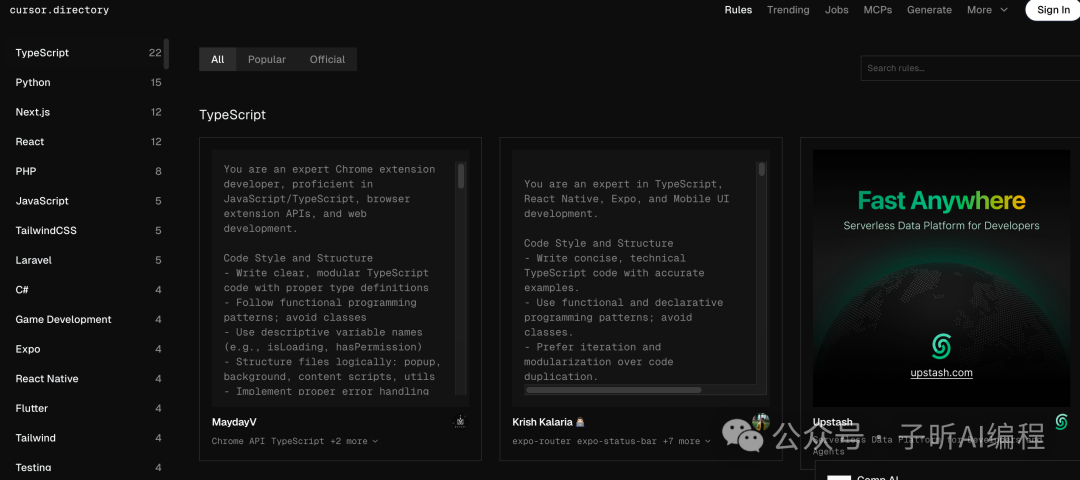Image resolution: width=1080 pixels, height=480 pixels.
Task: Click Krish Kalaria's avatar icon
Action: 761,422
